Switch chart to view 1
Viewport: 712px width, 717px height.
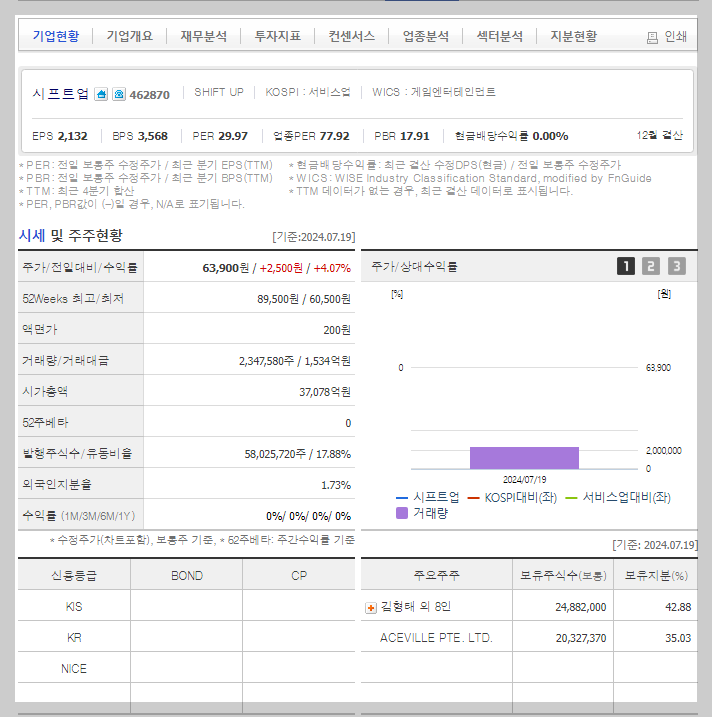point(626,266)
